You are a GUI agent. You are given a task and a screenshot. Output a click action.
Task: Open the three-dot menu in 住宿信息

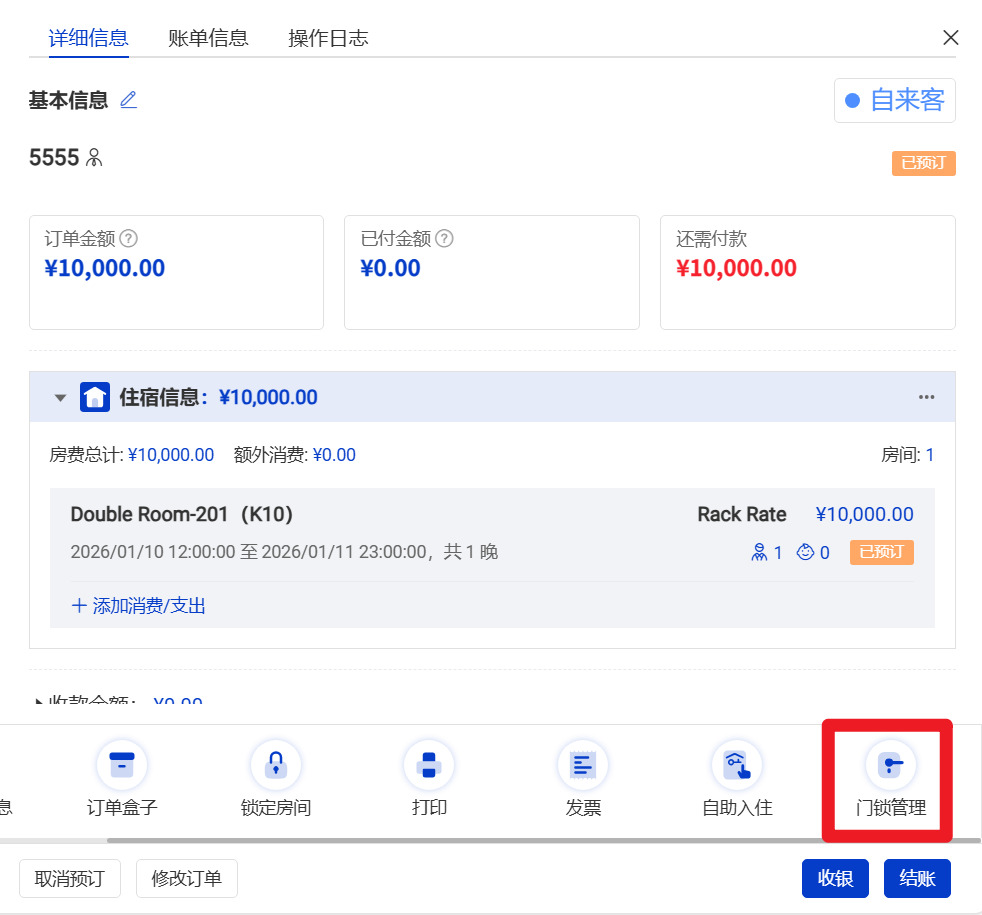point(927,397)
